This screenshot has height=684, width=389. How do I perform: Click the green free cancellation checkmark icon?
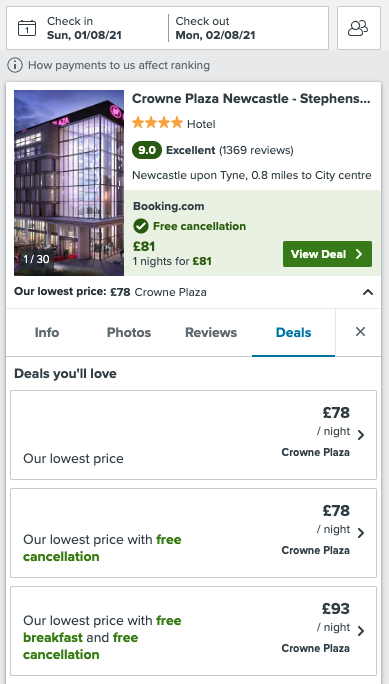tap(141, 226)
